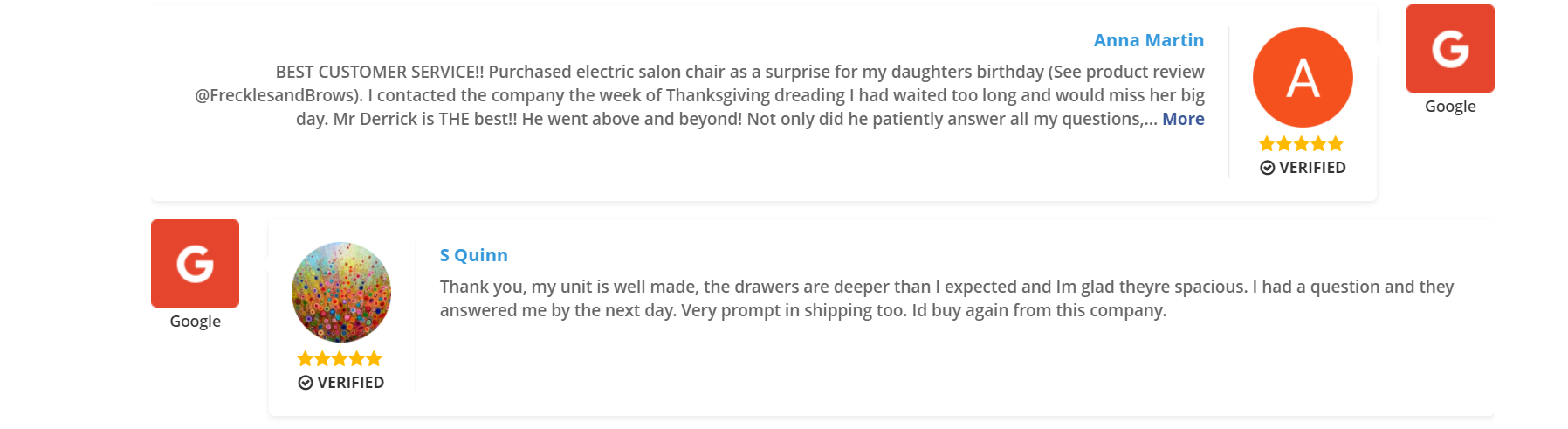Image resolution: width=1568 pixels, height=429 pixels.
Task: Open Anna Martin's reviewer profile name
Action: pyautogui.click(x=1149, y=40)
